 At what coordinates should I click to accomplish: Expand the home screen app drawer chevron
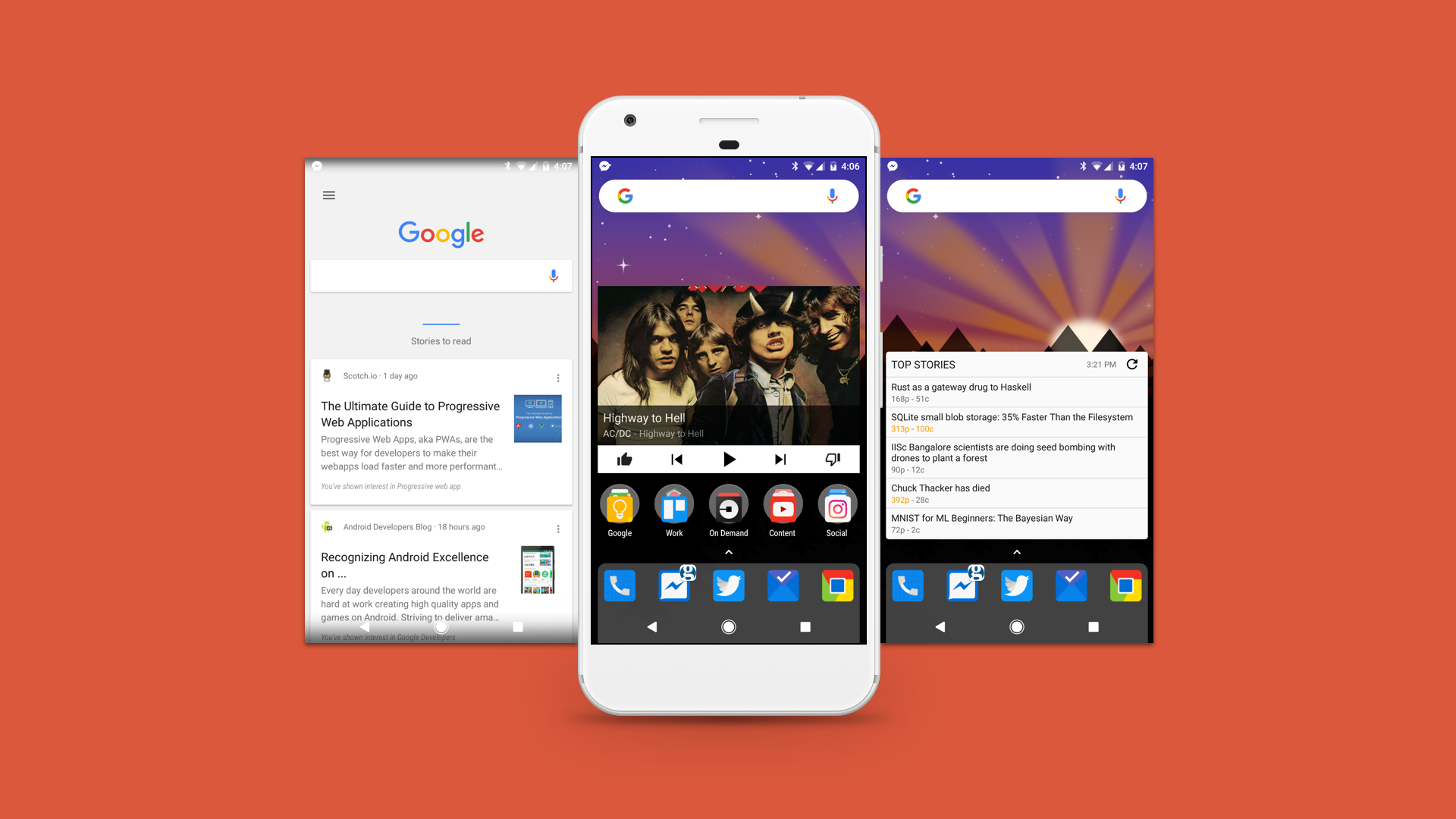(x=729, y=551)
